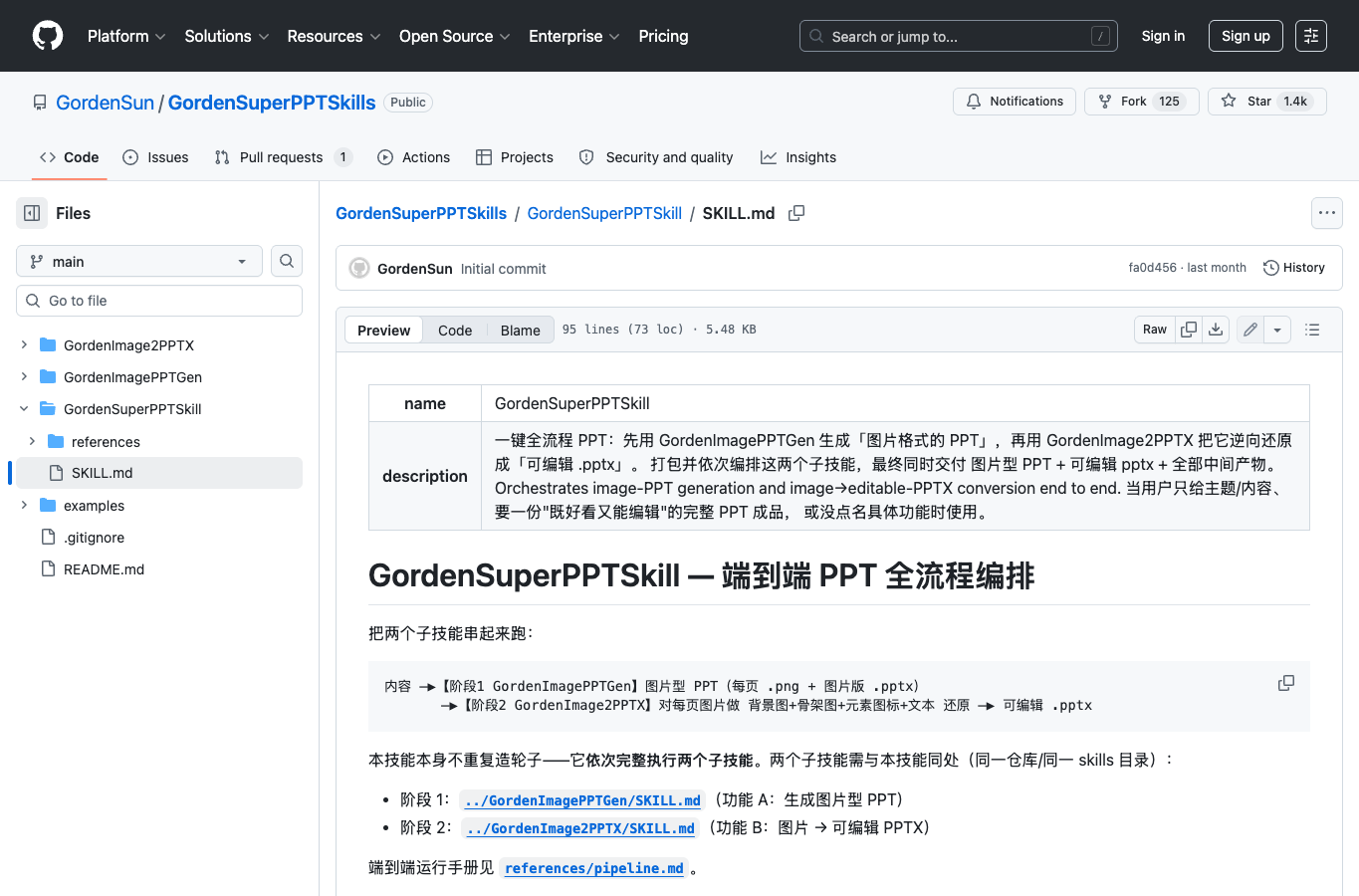
Task: Open the Enterprise menu
Action: pos(574,36)
